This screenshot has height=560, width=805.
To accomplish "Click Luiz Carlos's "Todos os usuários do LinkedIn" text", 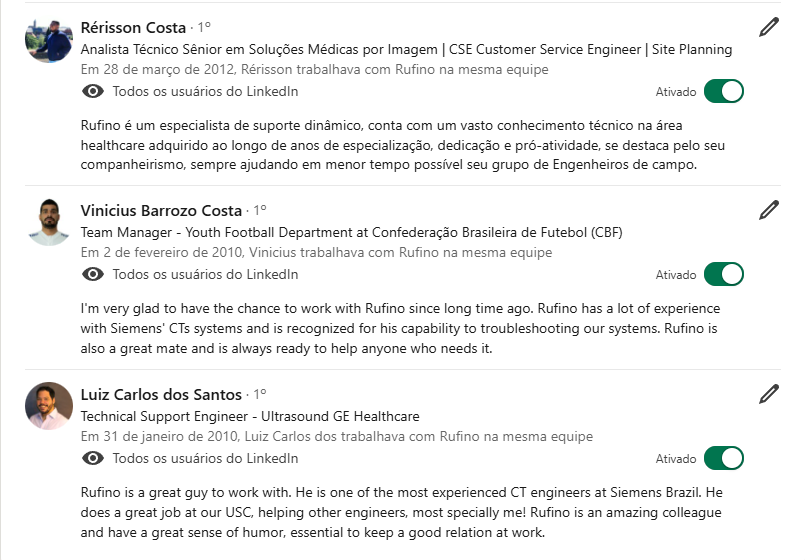I will (205, 459).
